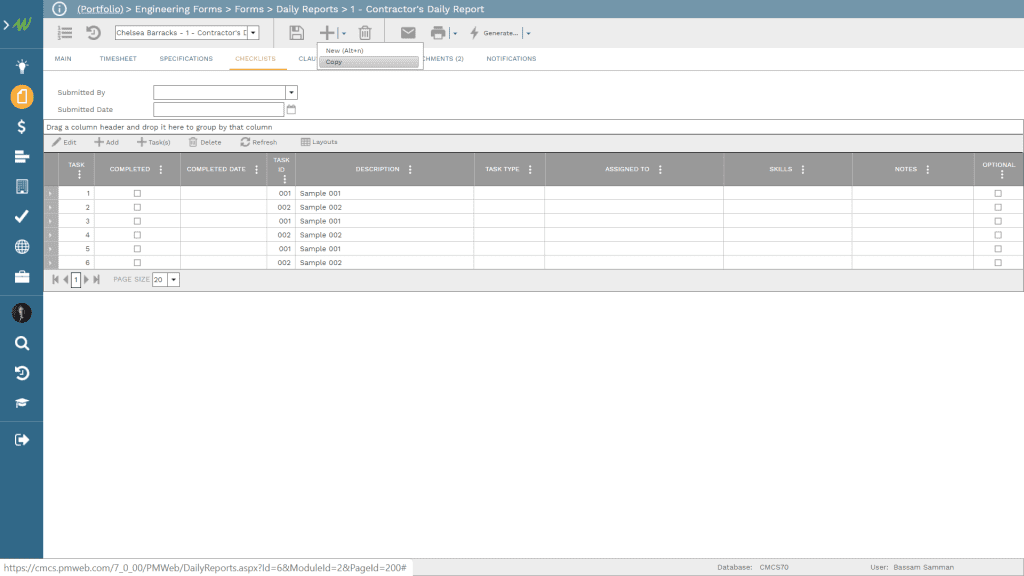This screenshot has height=576, width=1024.
Task: Expand row for task 1
Action: tap(51, 193)
